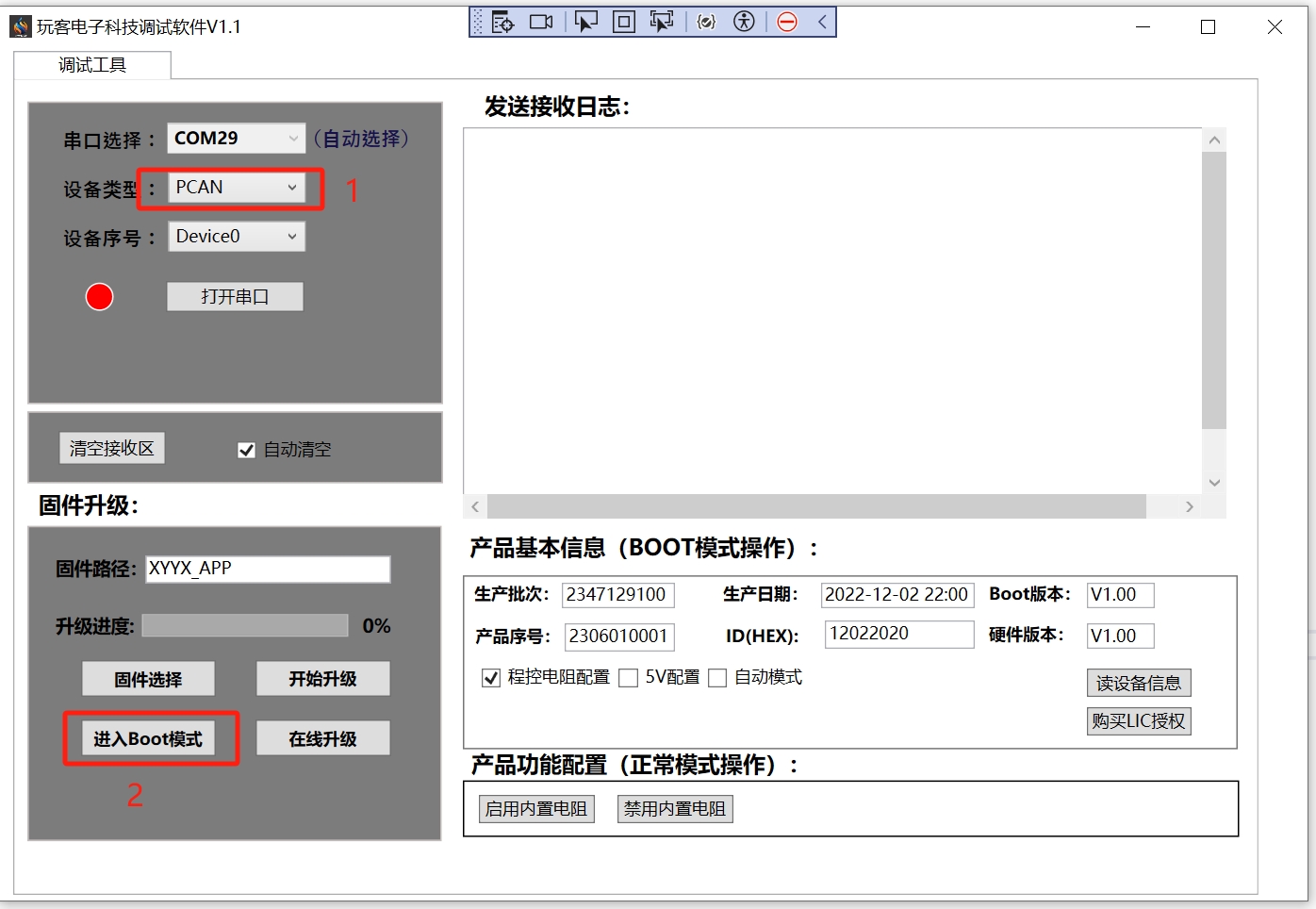The height and width of the screenshot is (909, 1316).
Task: Click the log scroll down arrow
Action: [x=1214, y=483]
